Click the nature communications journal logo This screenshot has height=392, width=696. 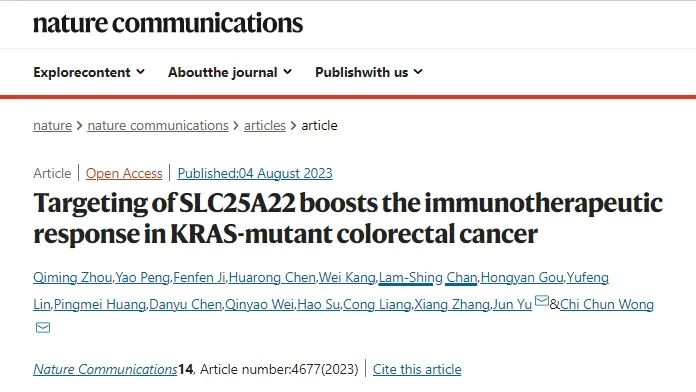tap(168, 23)
